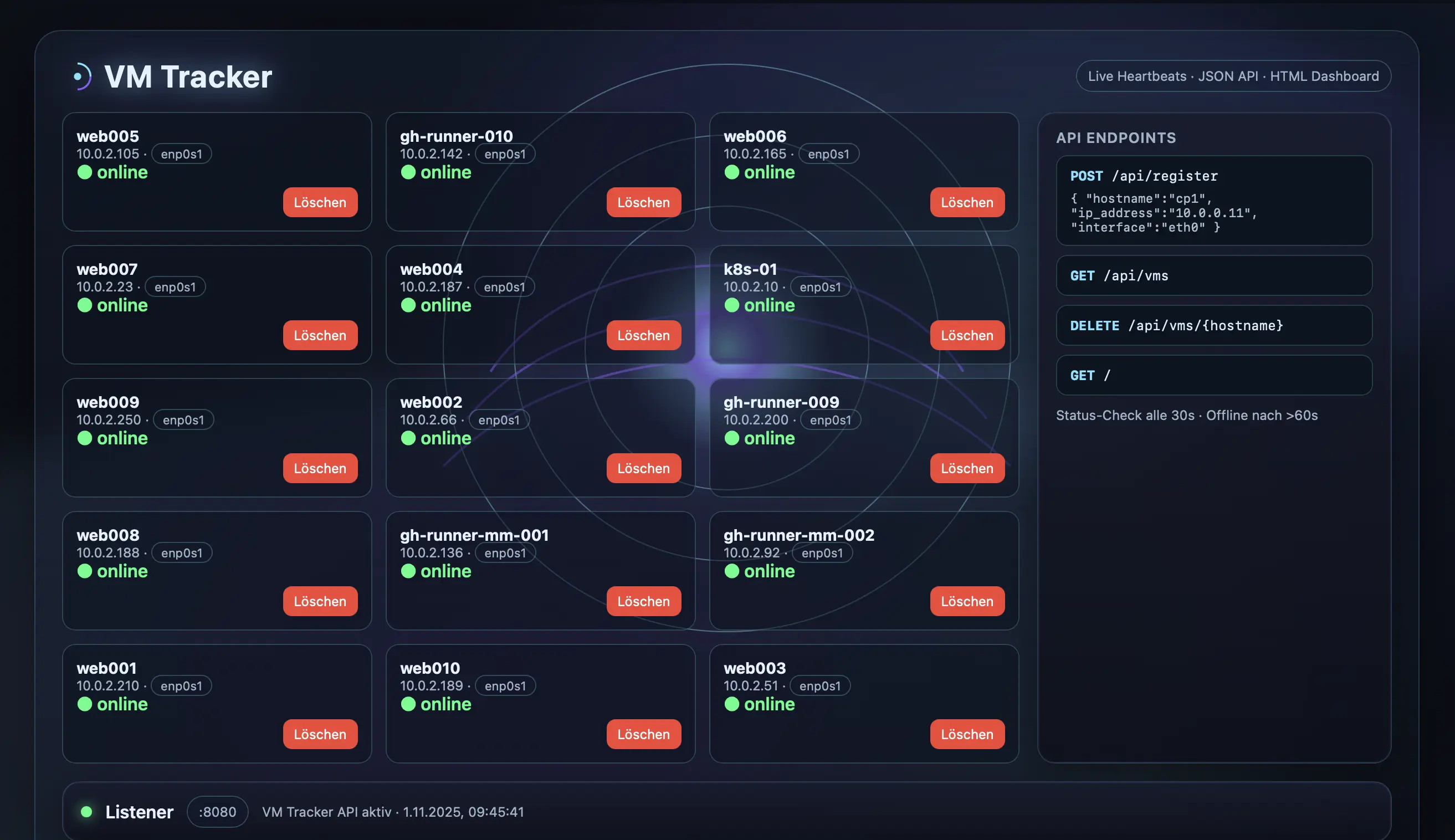Click the green online status dot for web005

click(85, 172)
